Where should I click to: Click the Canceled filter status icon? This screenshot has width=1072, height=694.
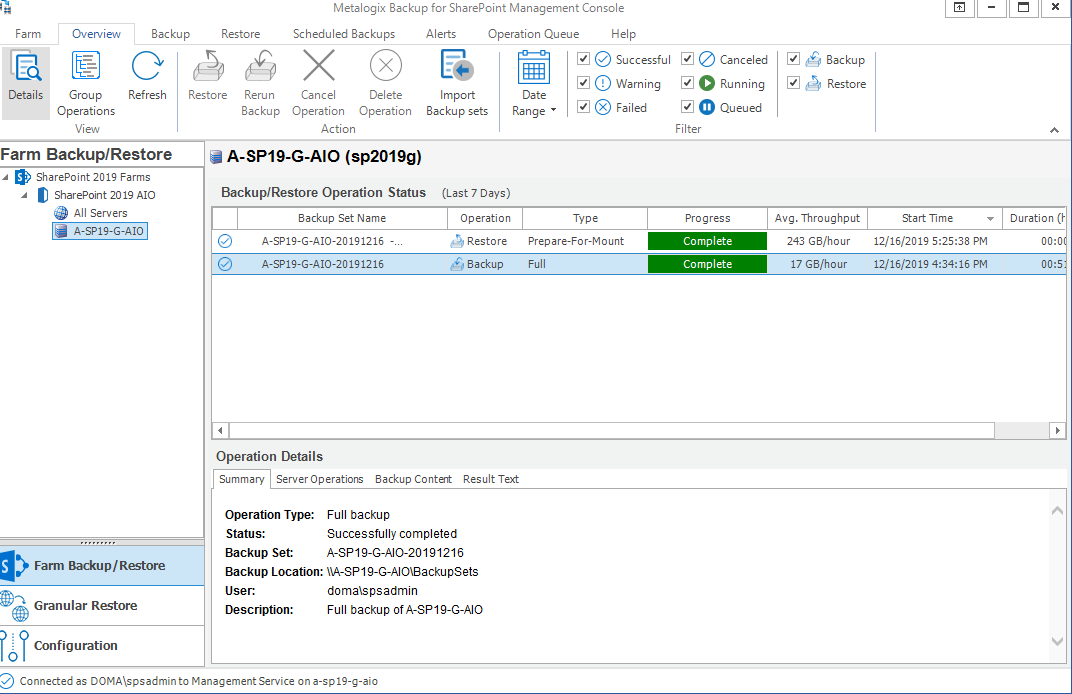[707, 59]
